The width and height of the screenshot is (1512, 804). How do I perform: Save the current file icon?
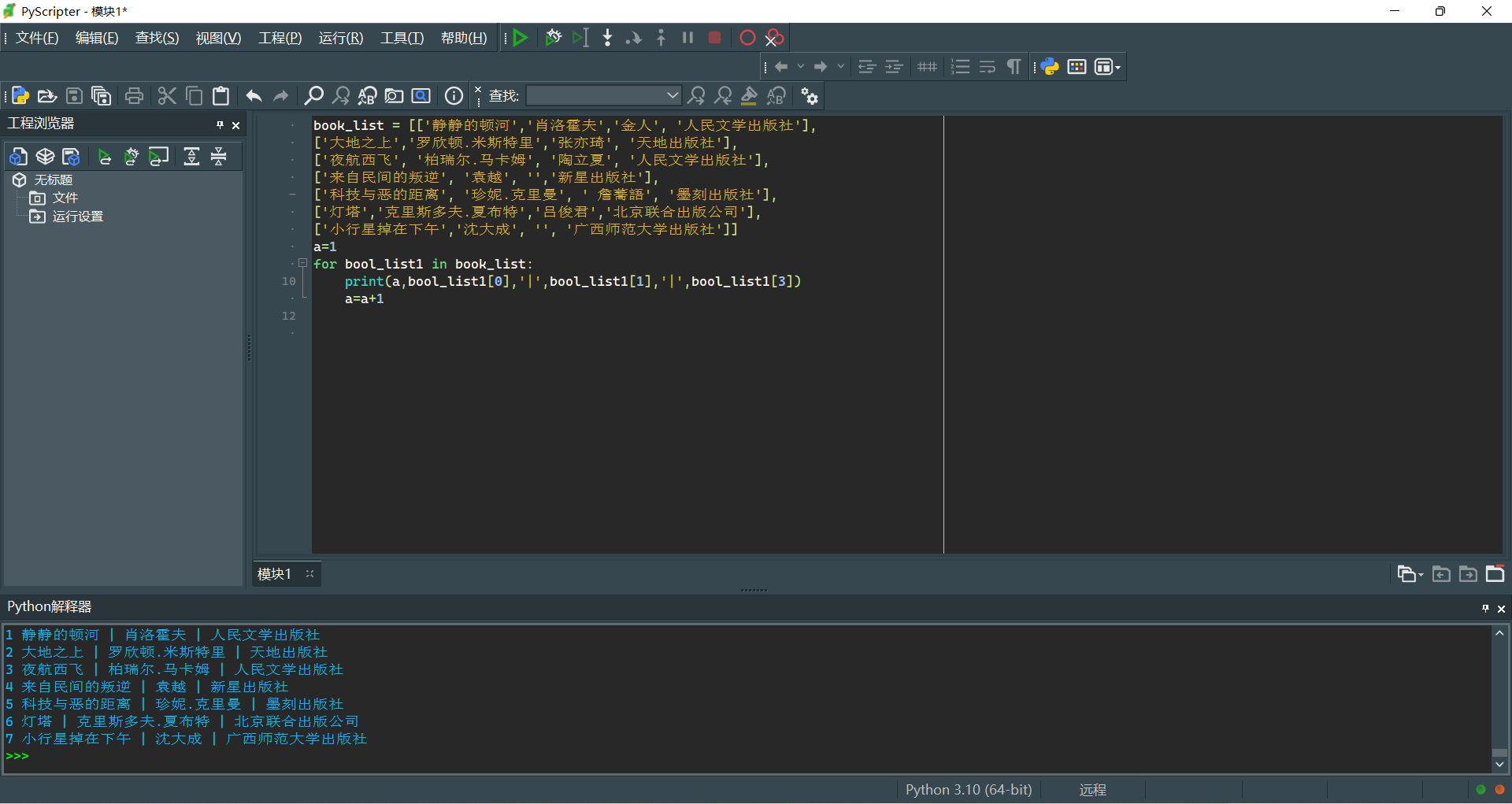74,96
